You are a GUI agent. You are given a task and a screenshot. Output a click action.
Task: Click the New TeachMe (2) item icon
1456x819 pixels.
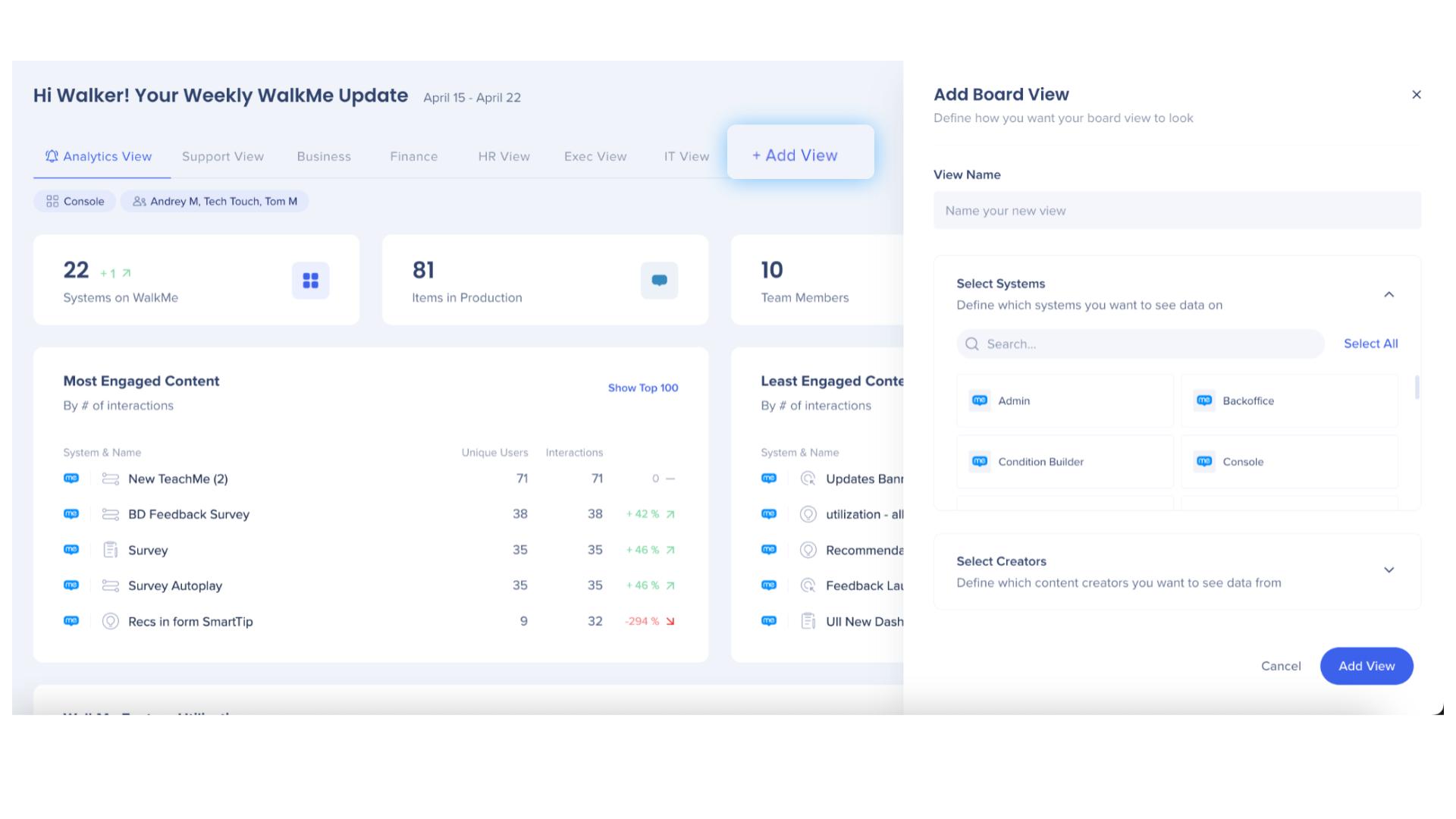click(111, 479)
